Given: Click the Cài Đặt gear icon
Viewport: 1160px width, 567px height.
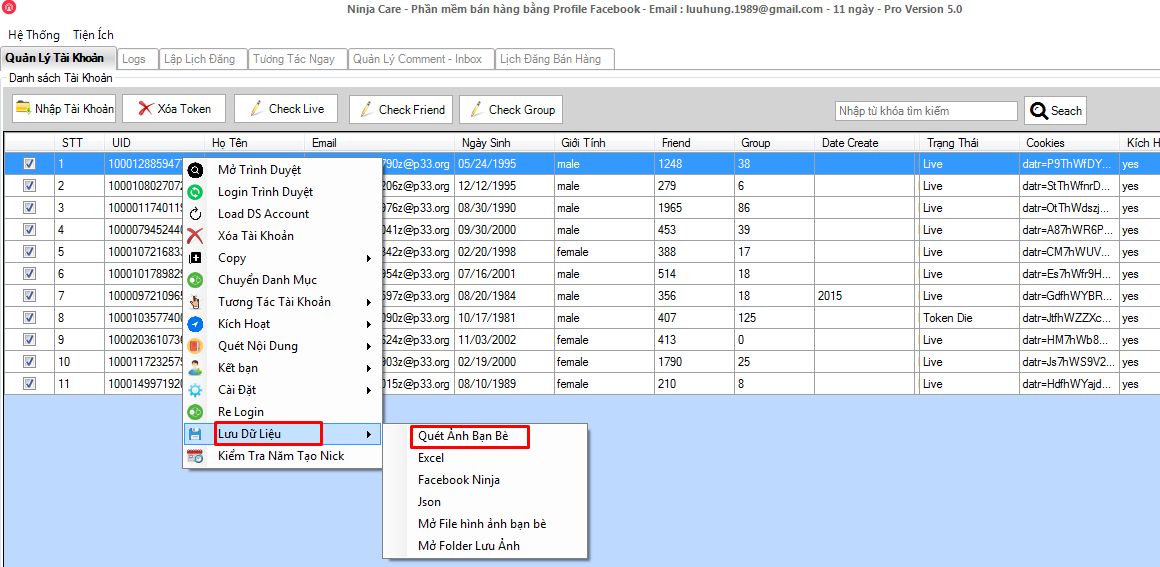Looking at the screenshot, I should point(195,390).
